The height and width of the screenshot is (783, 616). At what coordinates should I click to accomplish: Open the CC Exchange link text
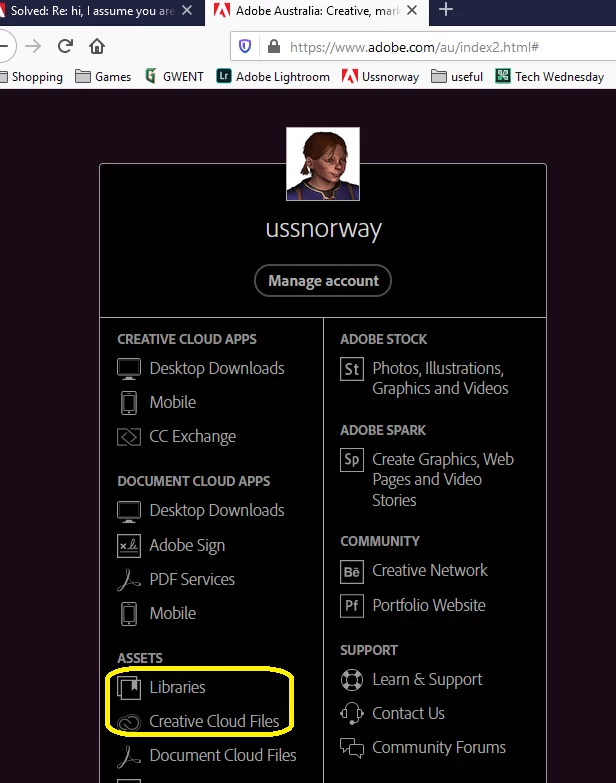tap(193, 436)
